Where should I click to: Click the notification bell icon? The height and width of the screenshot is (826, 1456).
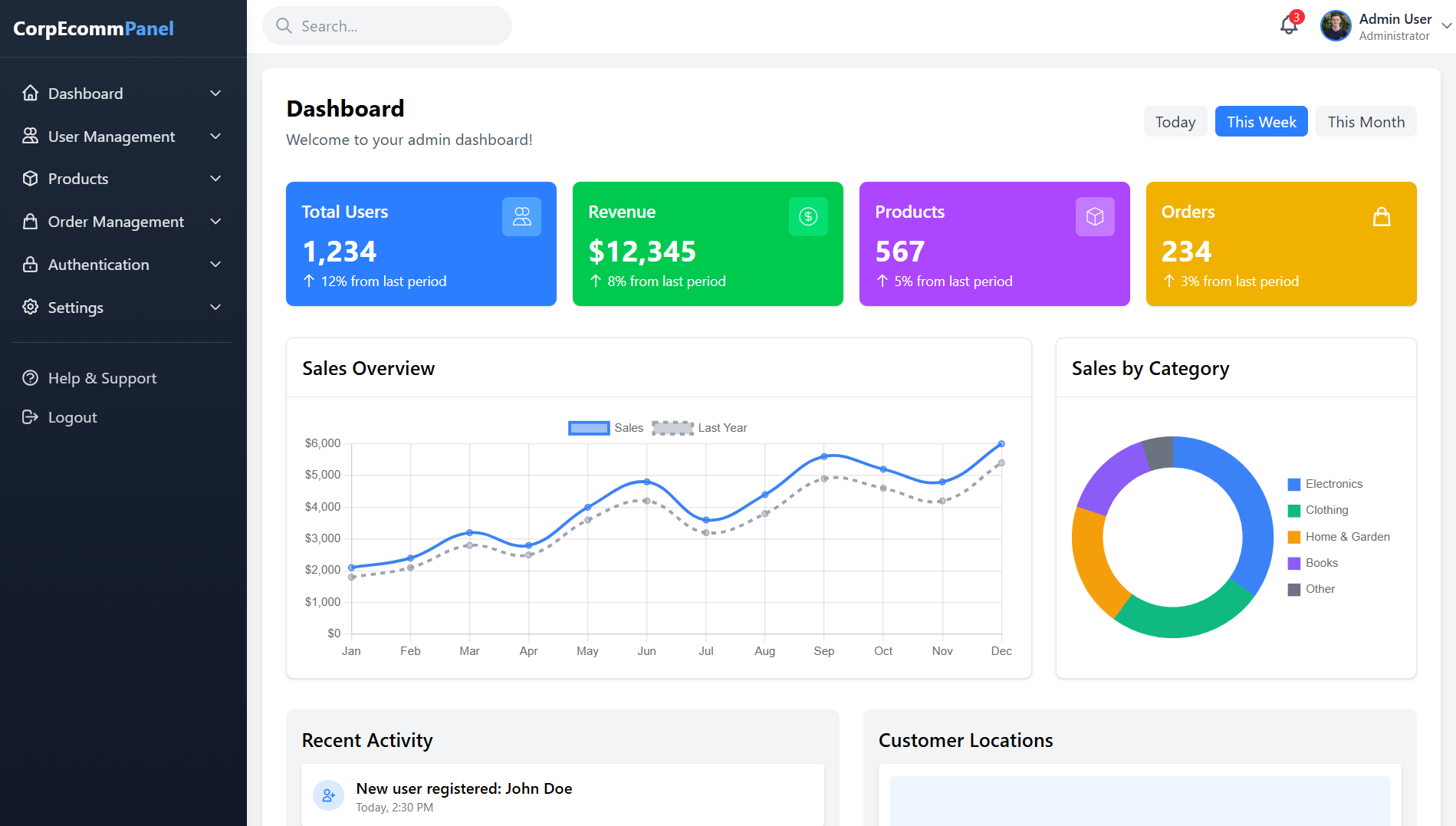1289,26
